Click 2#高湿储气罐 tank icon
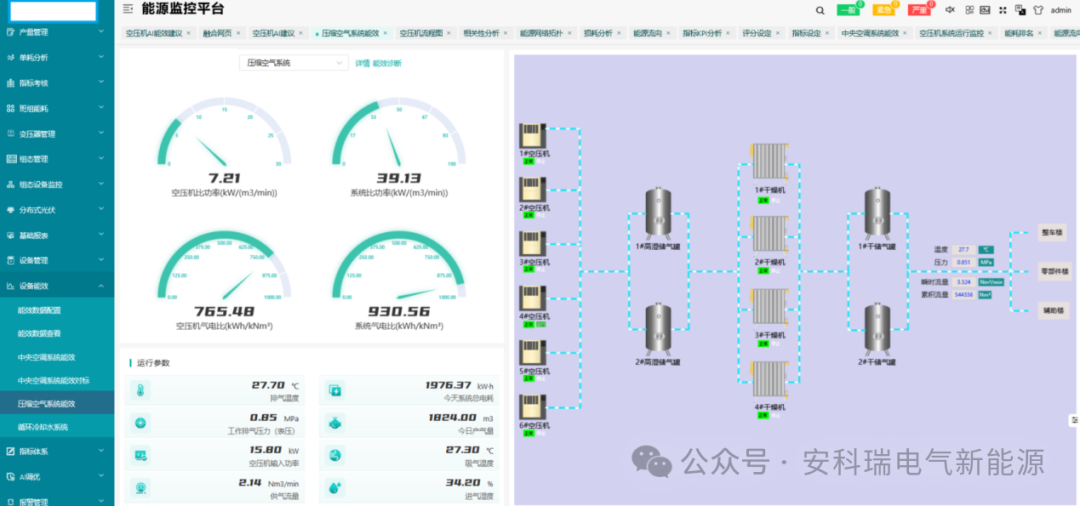 click(x=658, y=329)
